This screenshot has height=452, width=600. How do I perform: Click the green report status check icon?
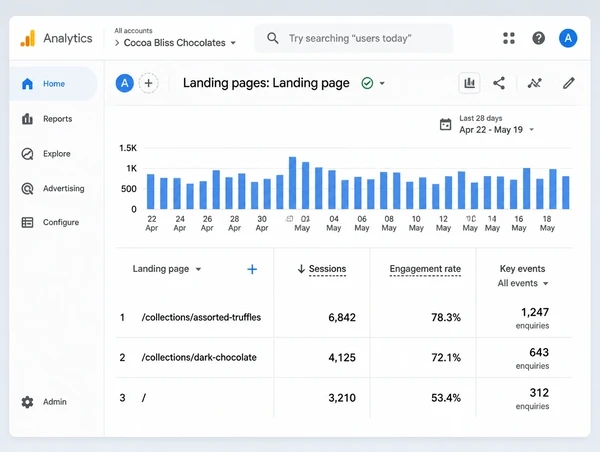[x=367, y=83]
